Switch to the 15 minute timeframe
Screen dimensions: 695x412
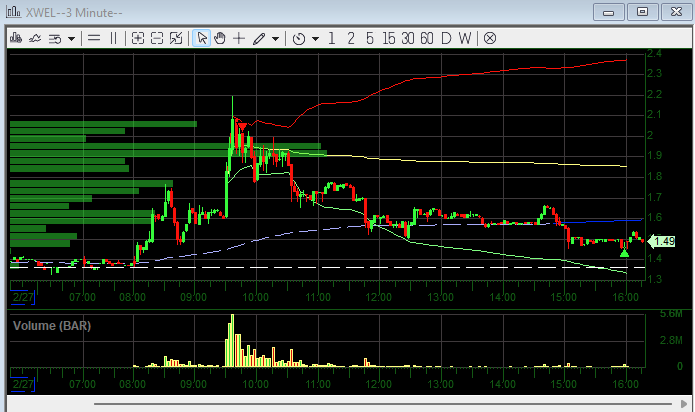(389, 39)
